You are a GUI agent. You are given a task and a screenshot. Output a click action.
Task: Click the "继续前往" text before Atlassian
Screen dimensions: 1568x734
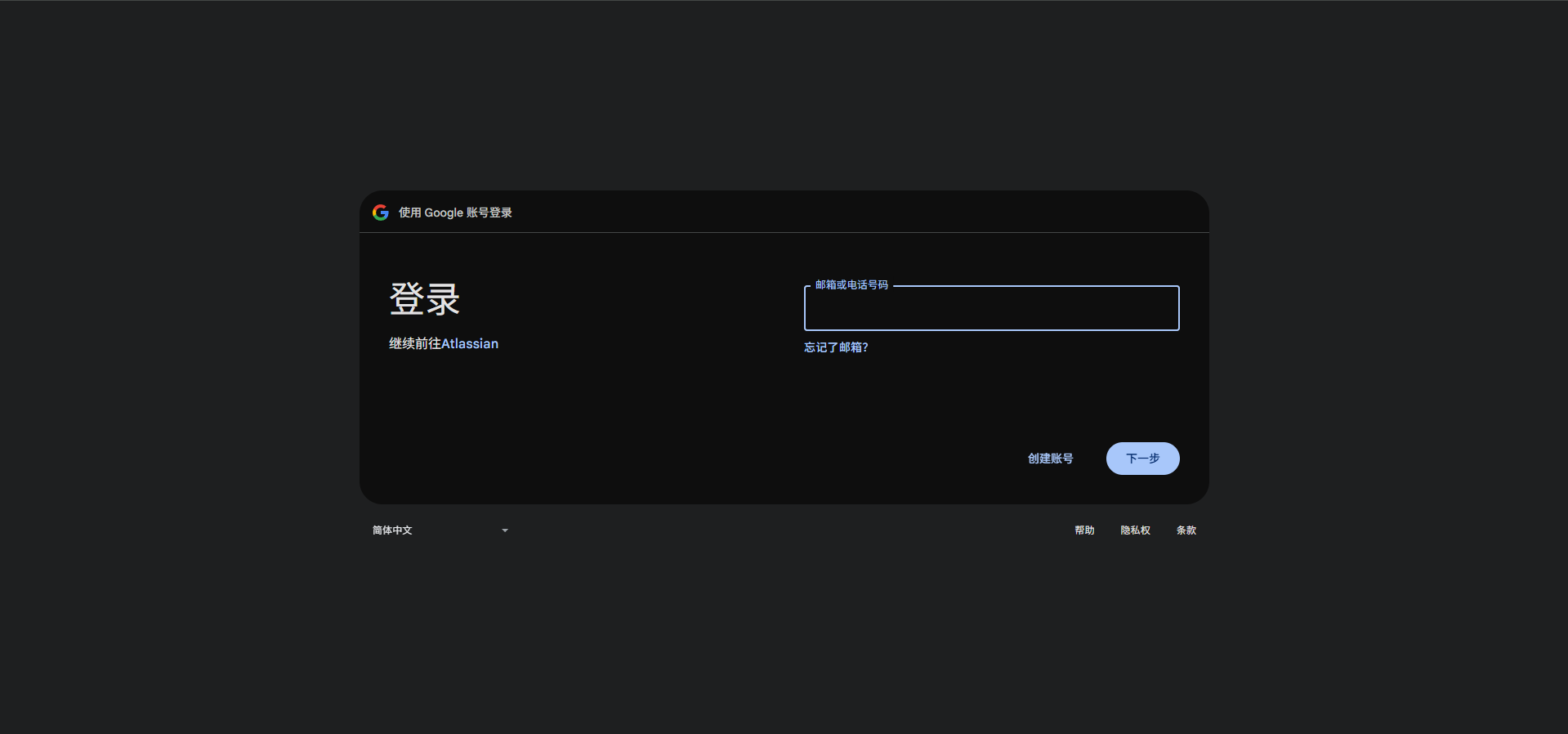pyautogui.click(x=414, y=344)
